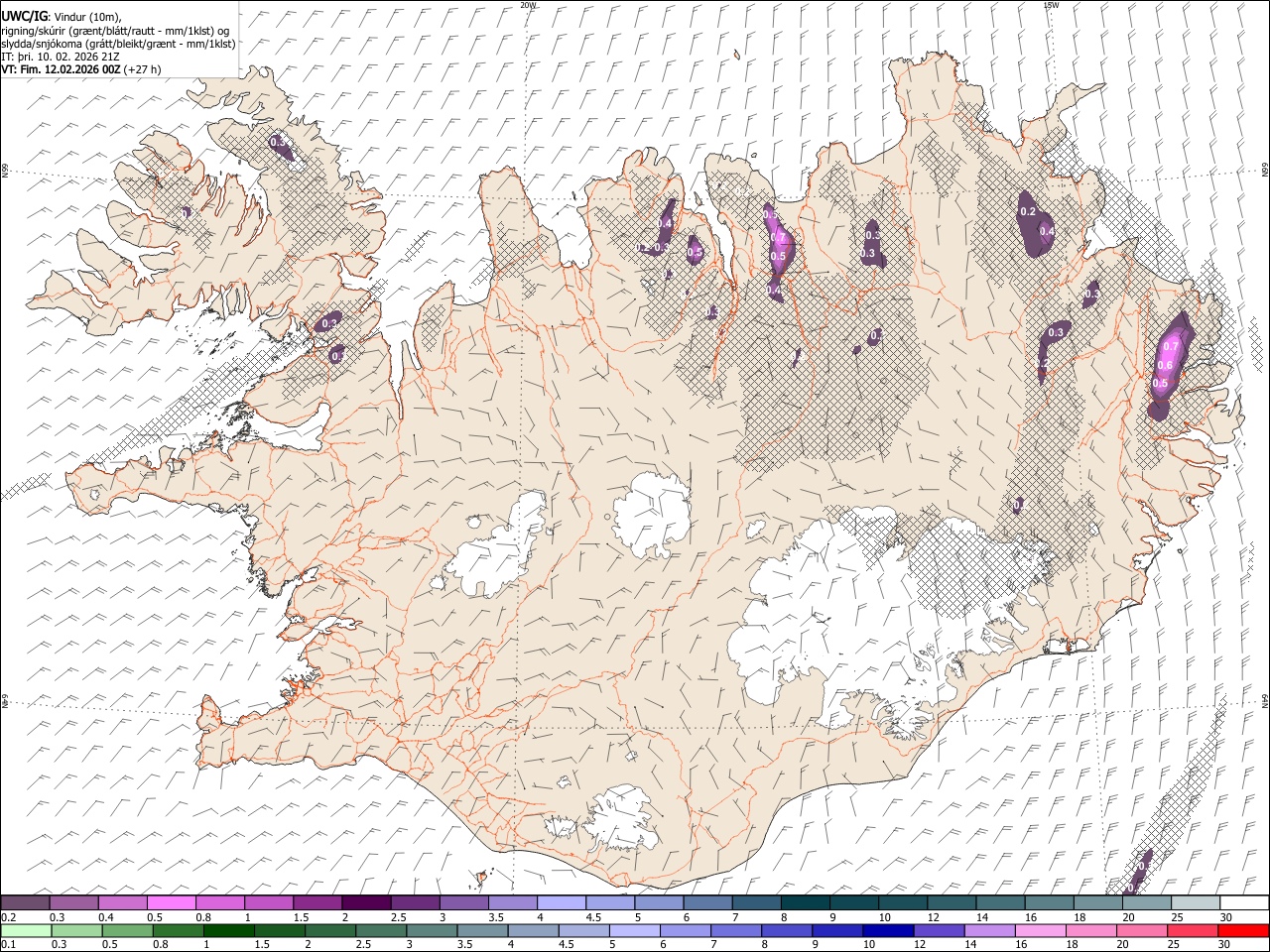
Task: Pick the 2.5–3 gray-green swatch in lower legend
Action: coord(381,930)
